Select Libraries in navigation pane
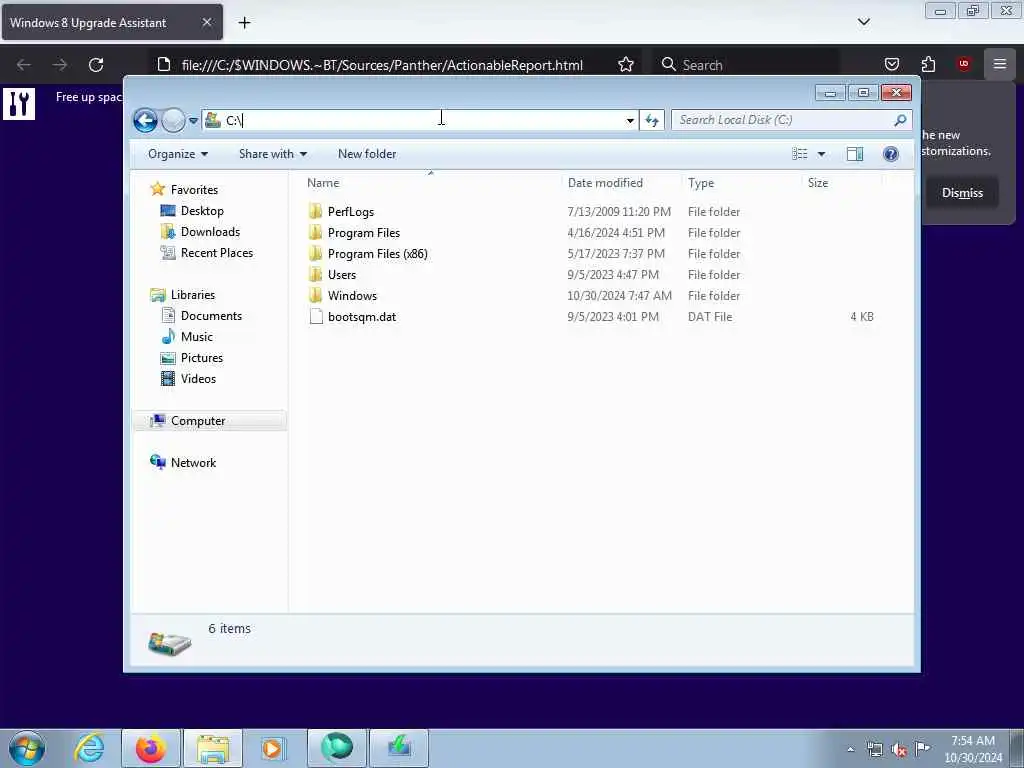The height and width of the screenshot is (768, 1024). pos(193,295)
